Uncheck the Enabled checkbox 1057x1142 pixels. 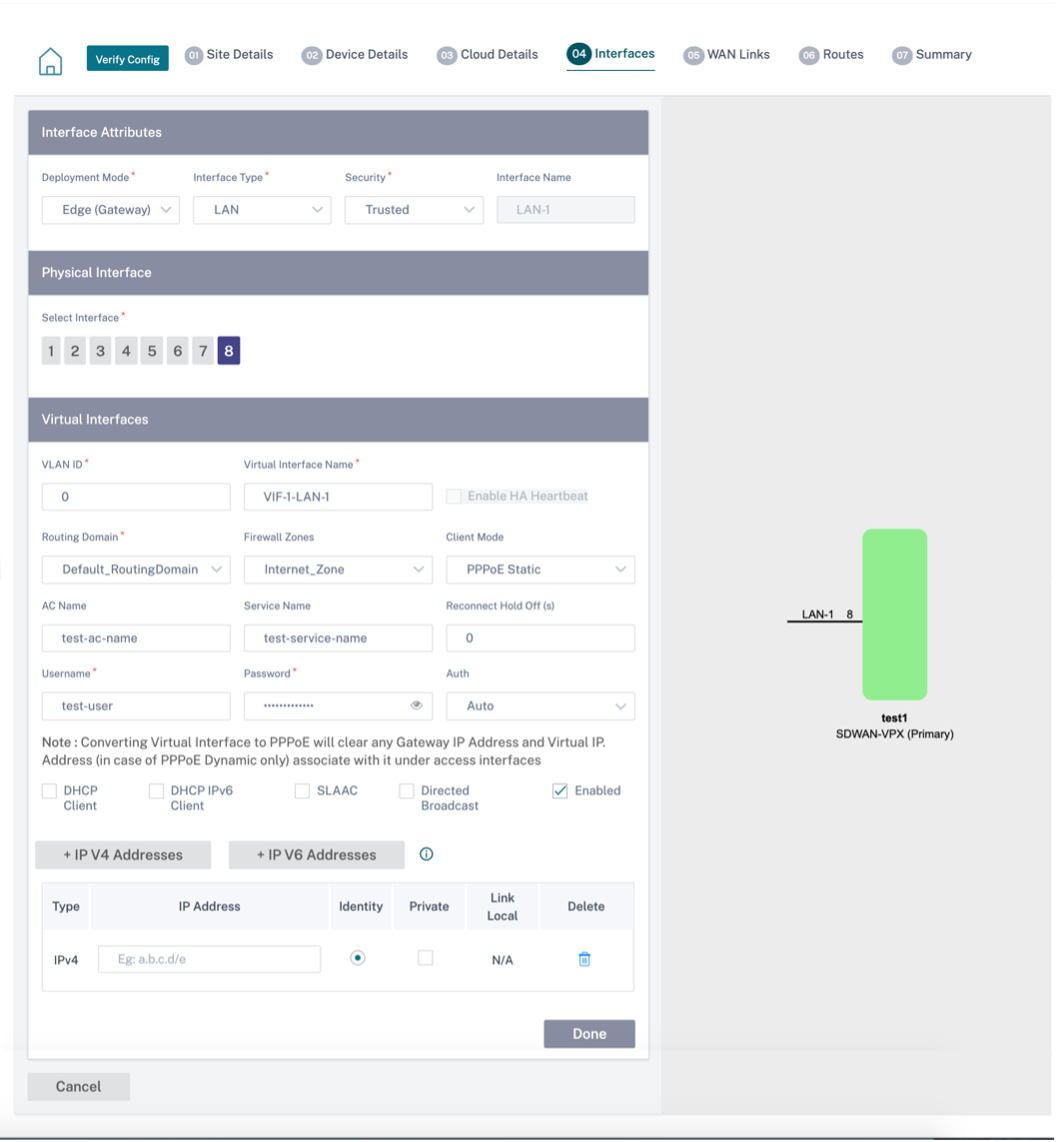[559, 791]
